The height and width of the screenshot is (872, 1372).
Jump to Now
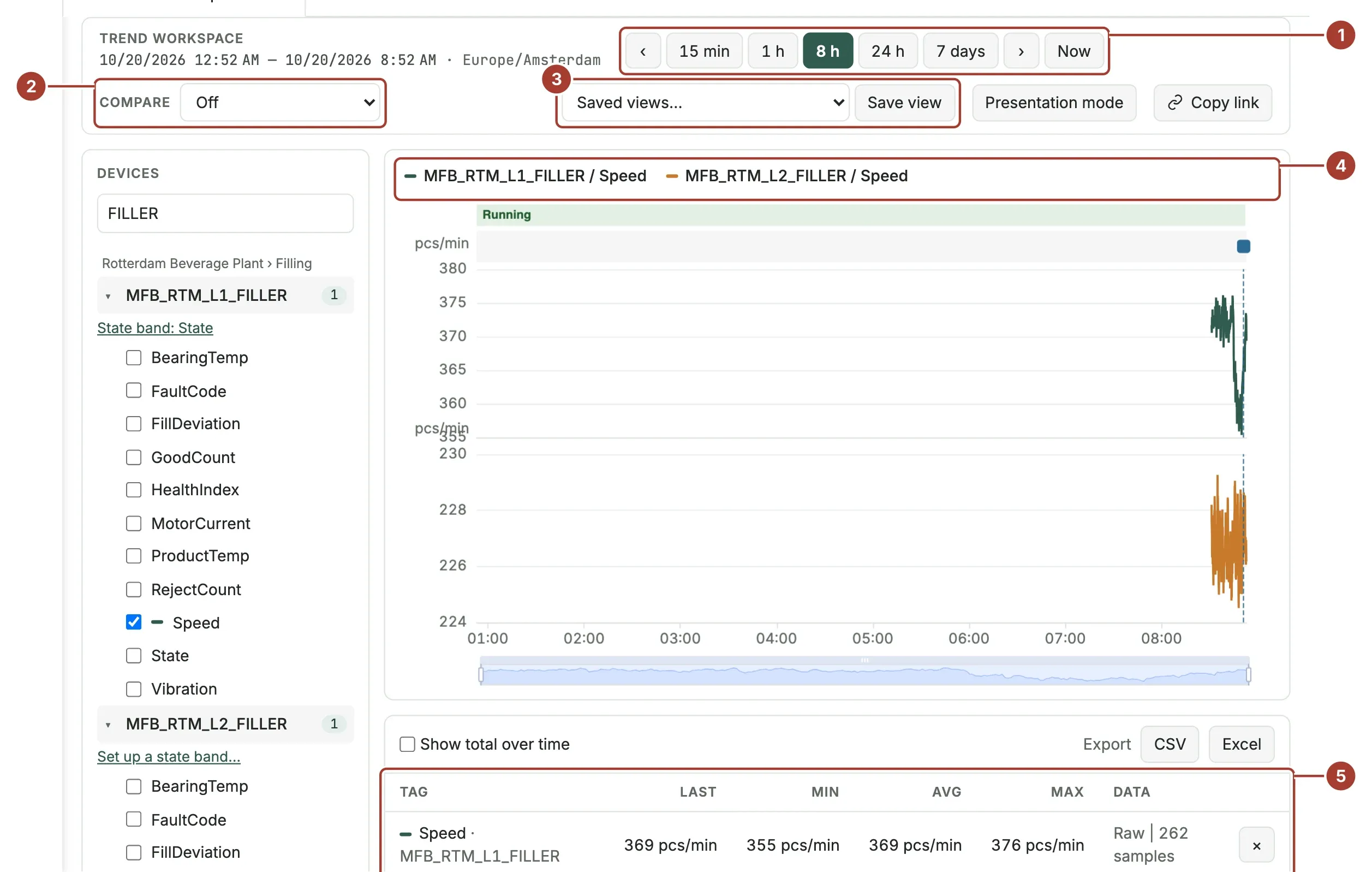pyautogui.click(x=1074, y=51)
